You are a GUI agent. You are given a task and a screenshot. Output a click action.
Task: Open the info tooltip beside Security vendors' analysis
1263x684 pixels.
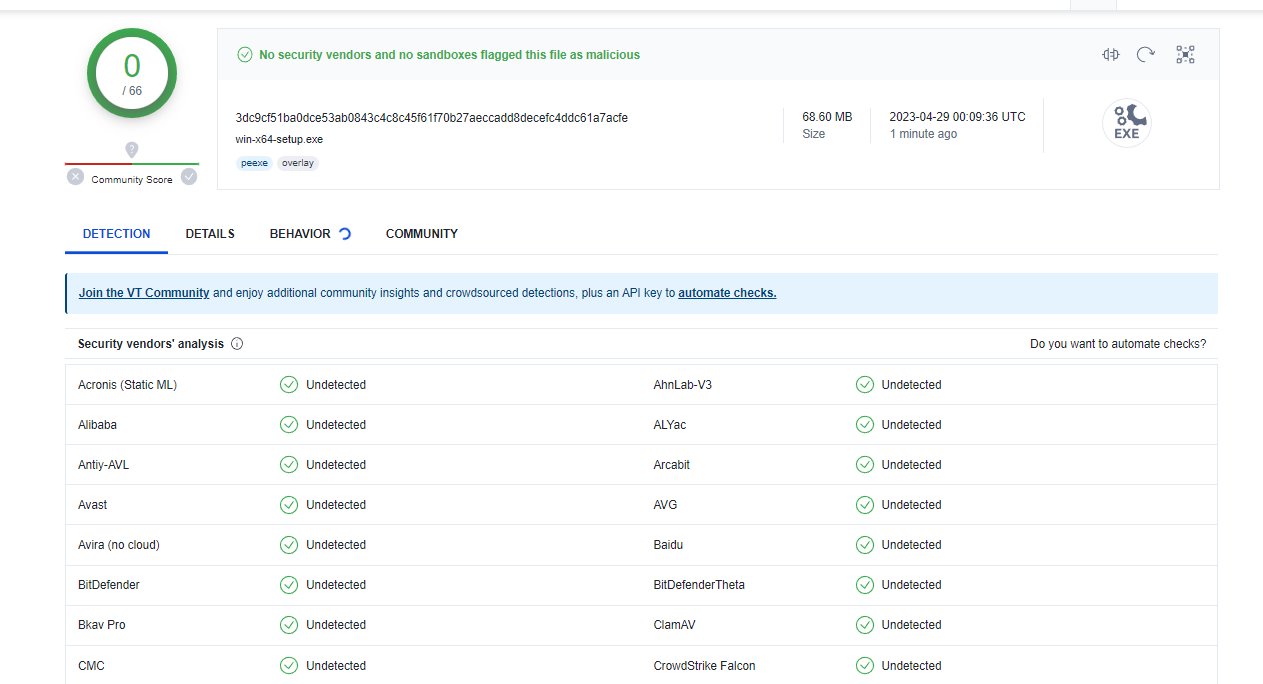[x=237, y=343]
